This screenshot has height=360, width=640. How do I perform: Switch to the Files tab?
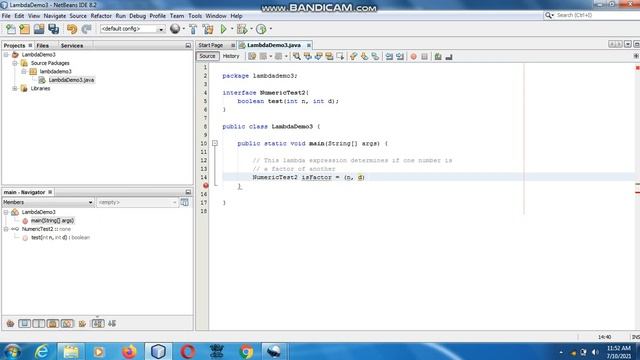[42, 46]
